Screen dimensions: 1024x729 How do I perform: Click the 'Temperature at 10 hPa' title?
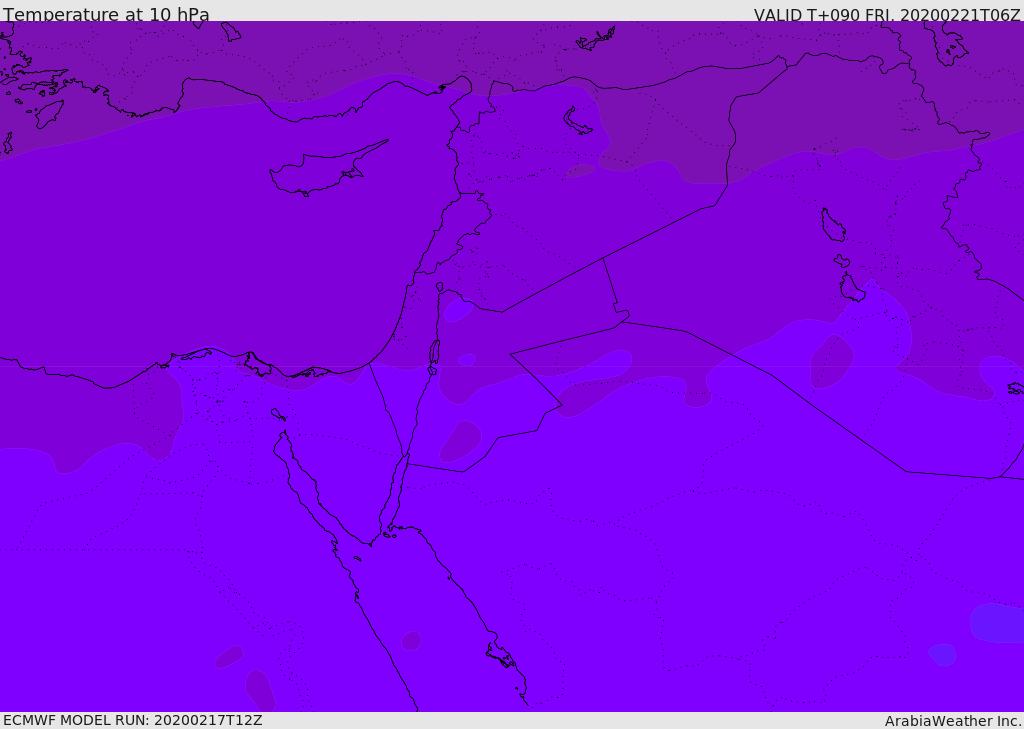tap(106, 14)
